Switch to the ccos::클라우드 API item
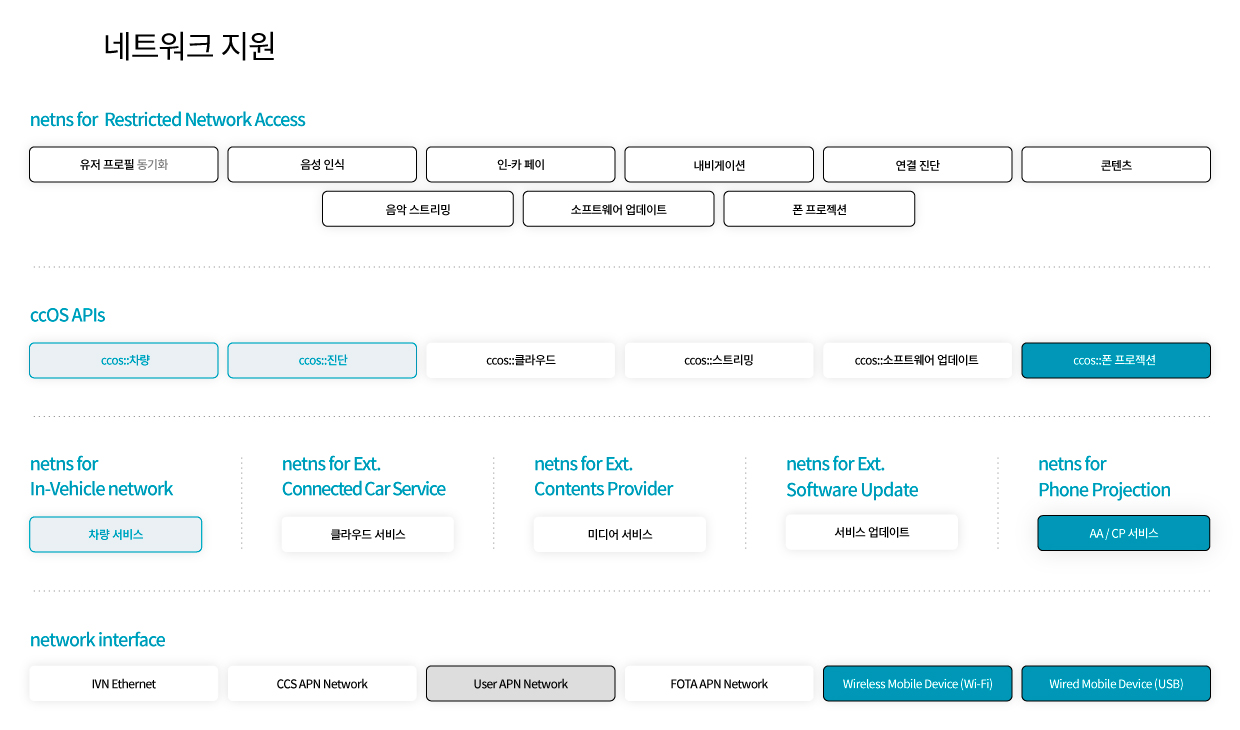1240x730 pixels. (x=520, y=360)
